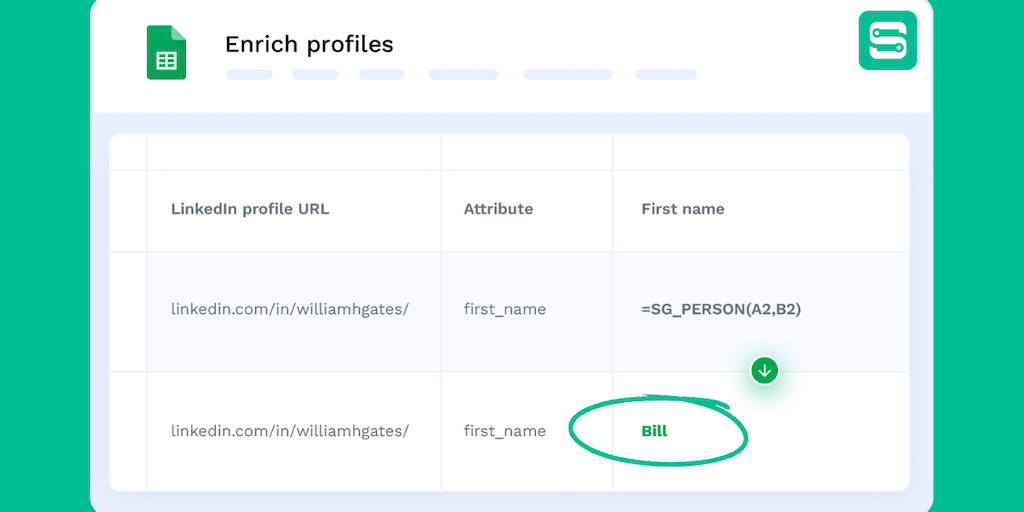
Task: Click the row header left of the Bill row
Action: point(128,432)
